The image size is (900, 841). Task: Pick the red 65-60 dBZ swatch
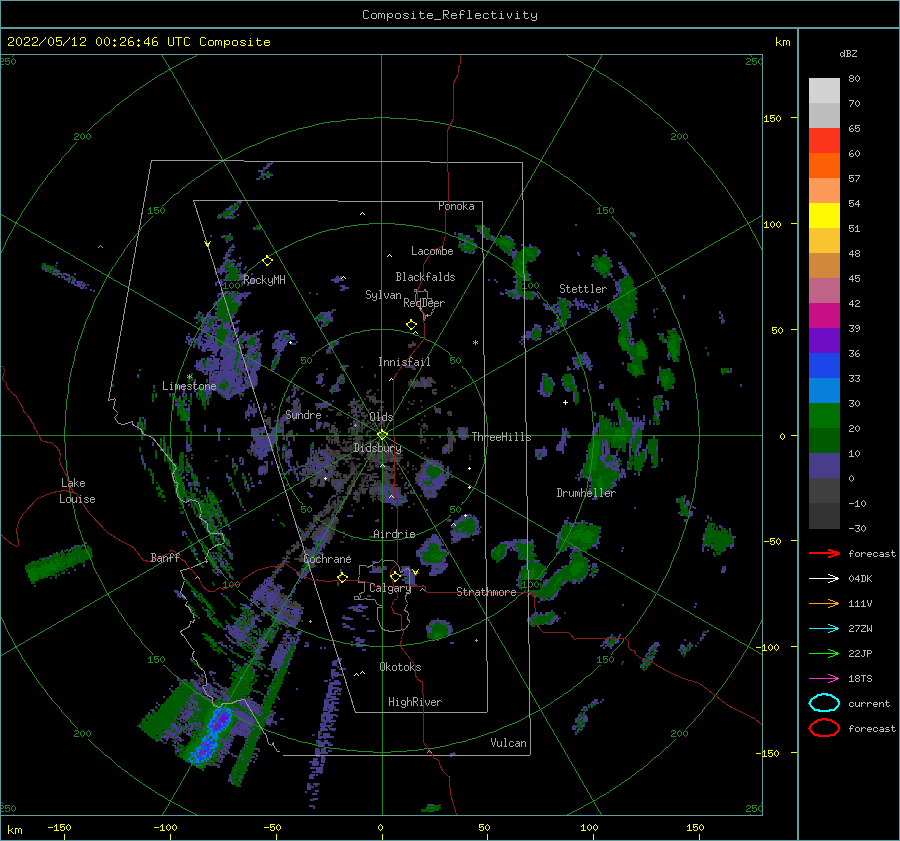tap(824, 141)
